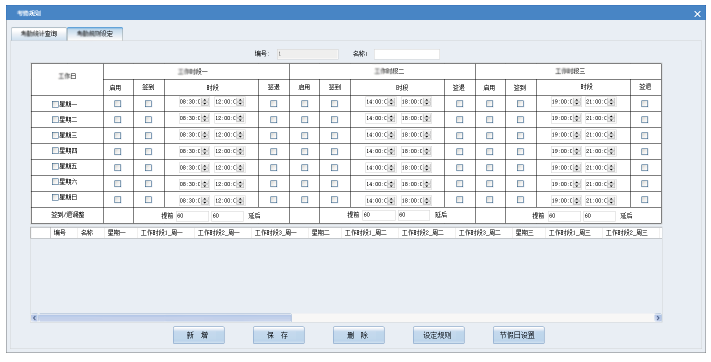The height and width of the screenshot is (362, 711).
Task: Click the 星期一 column header in list
Action: point(121,233)
